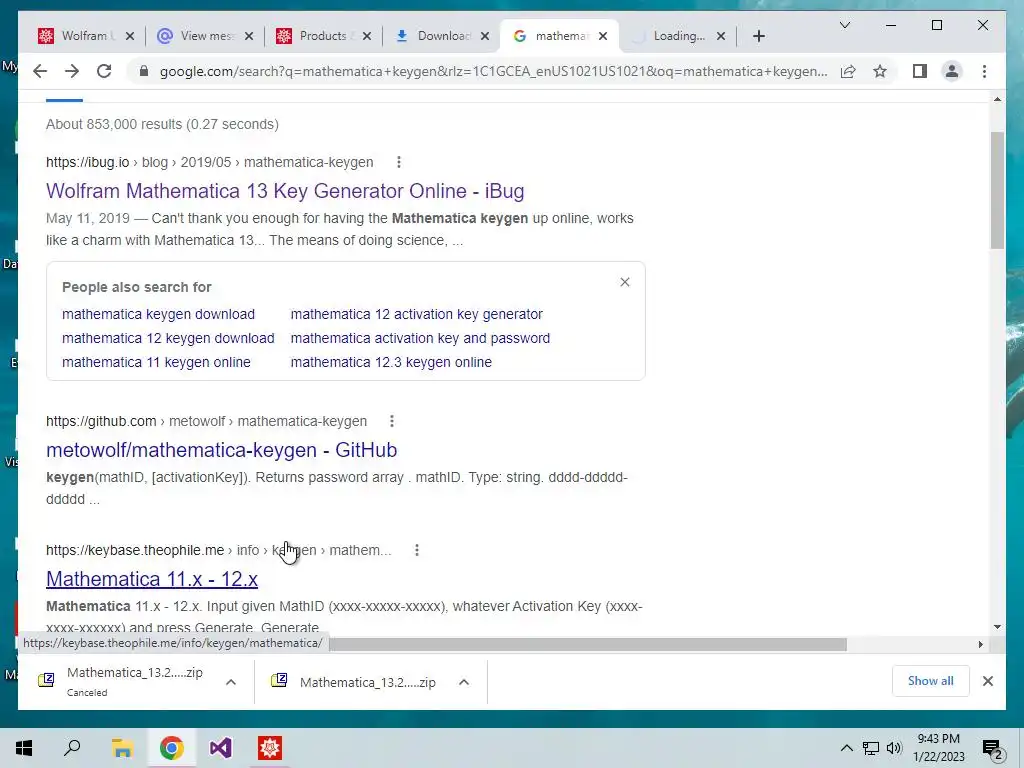
Task: Open Wolfram Mathematica 13 Key Generator result
Action: pos(285,191)
